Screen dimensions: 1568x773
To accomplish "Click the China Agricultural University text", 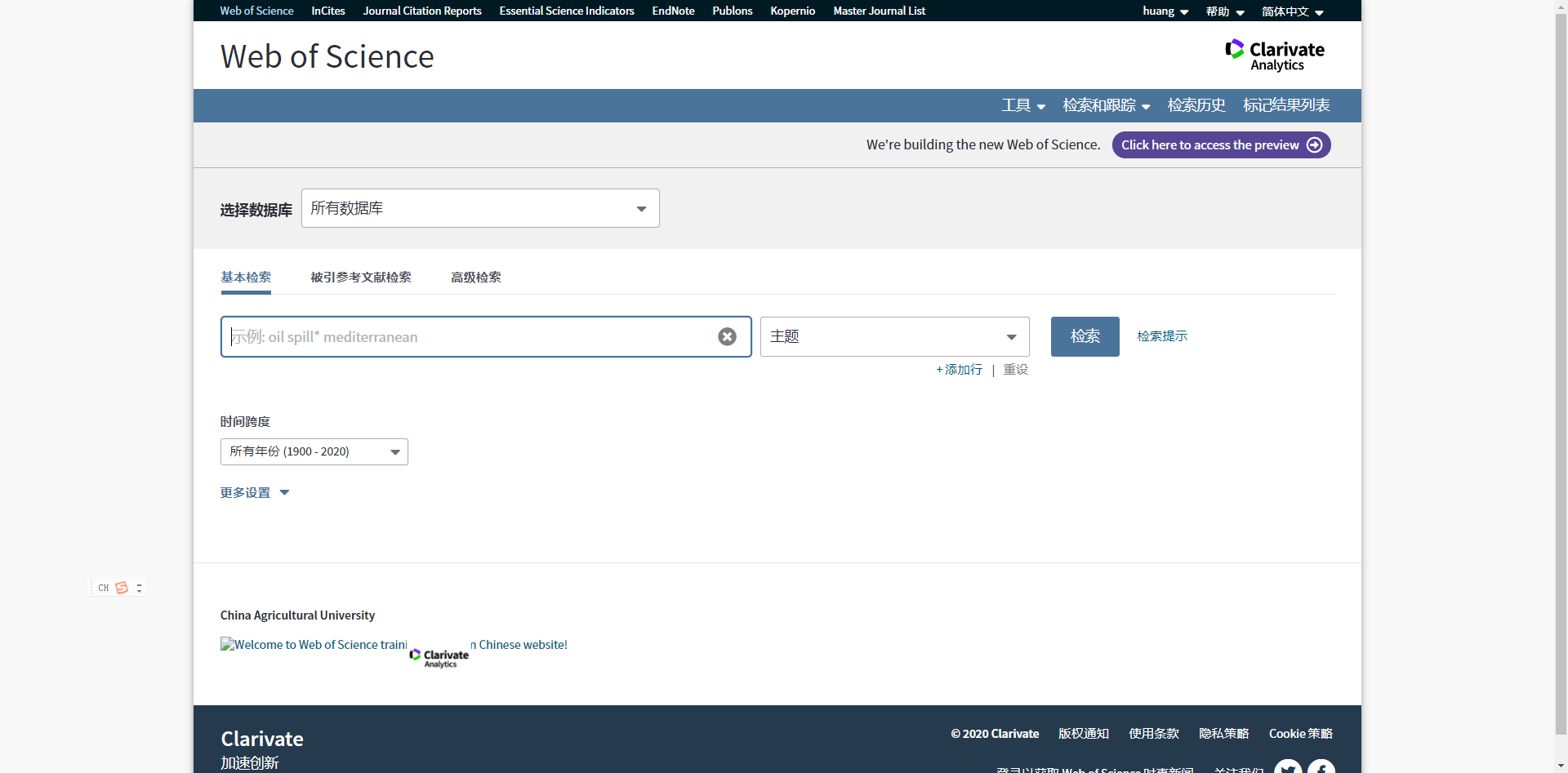I will click(297, 615).
